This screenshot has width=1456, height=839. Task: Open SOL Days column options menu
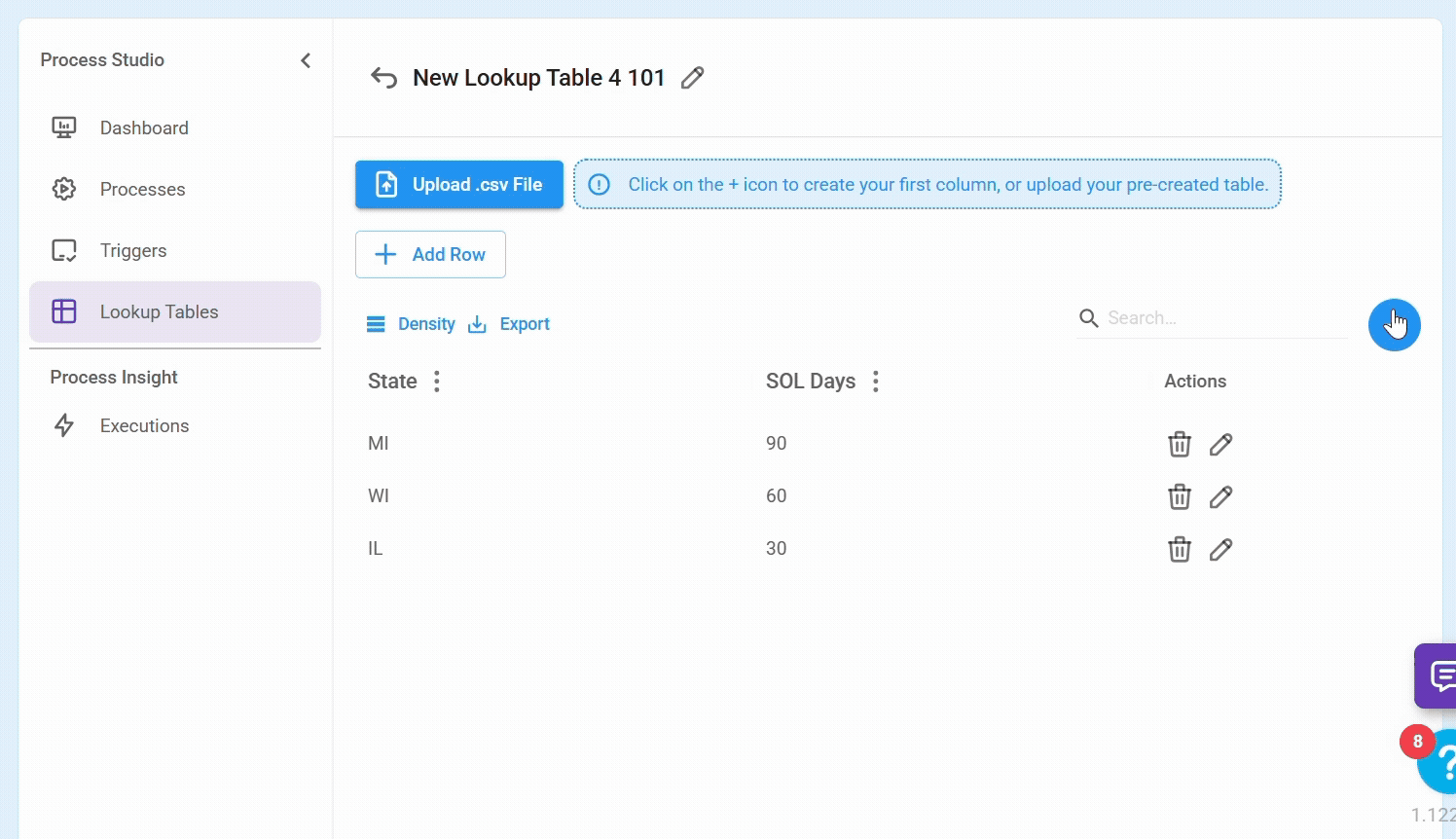[876, 382]
